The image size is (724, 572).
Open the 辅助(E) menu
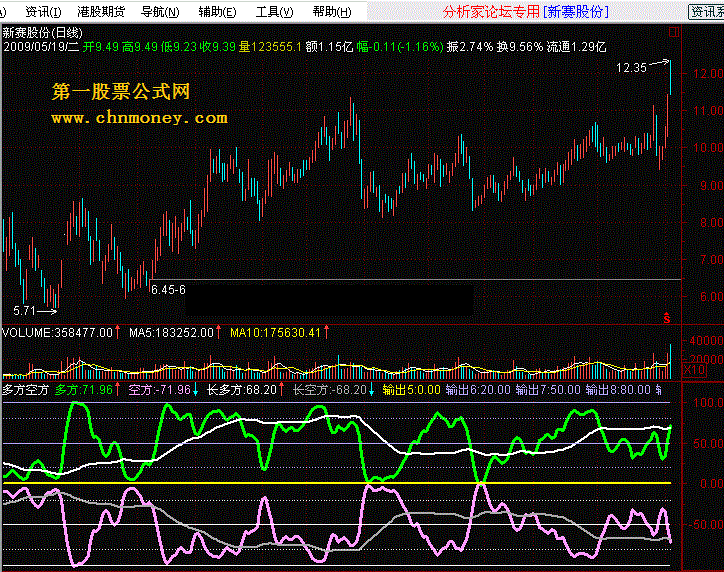[x=217, y=12]
